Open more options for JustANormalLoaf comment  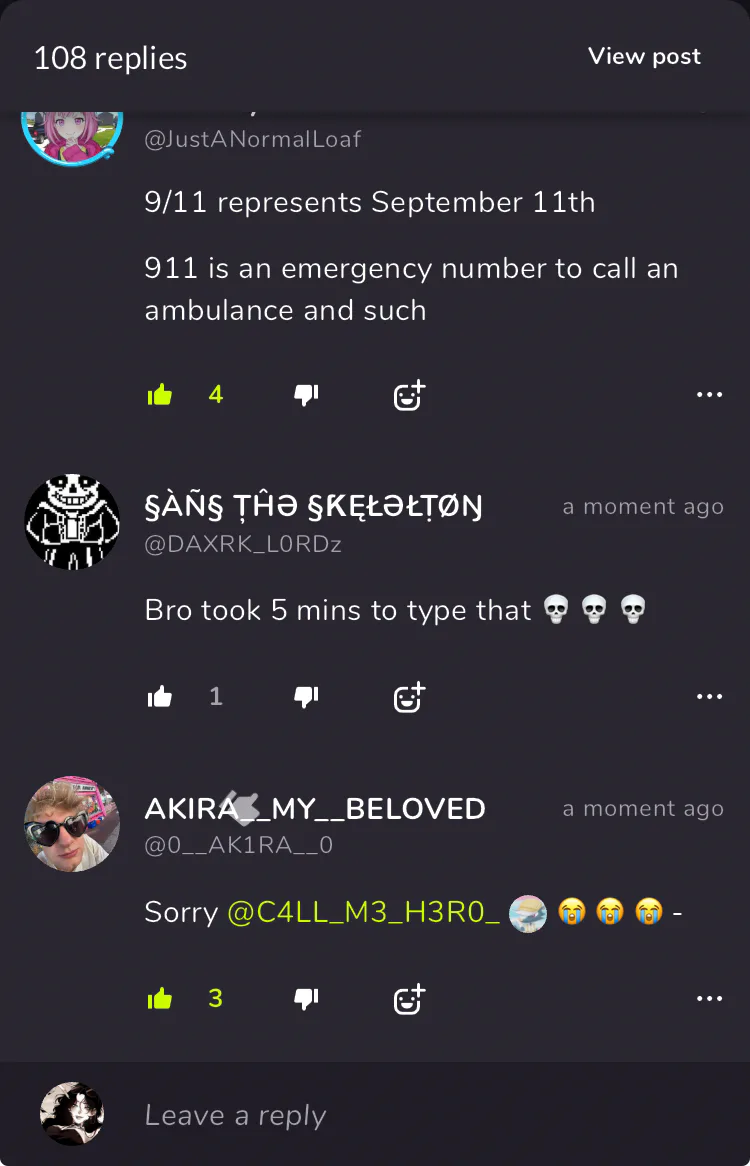[x=709, y=394]
